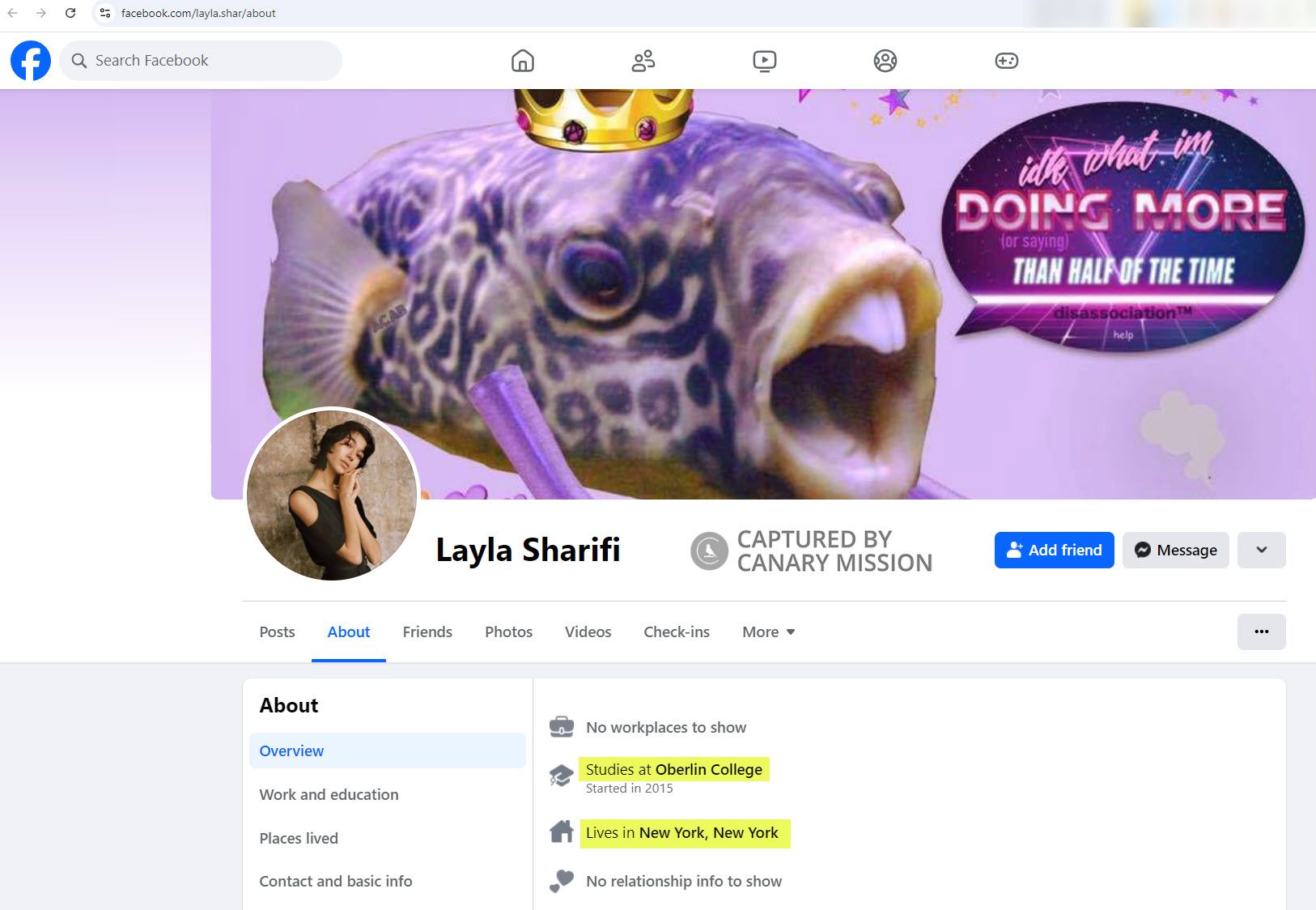The image size is (1316, 910).
Task: Click the New York, New York link
Action: (x=708, y=832)
